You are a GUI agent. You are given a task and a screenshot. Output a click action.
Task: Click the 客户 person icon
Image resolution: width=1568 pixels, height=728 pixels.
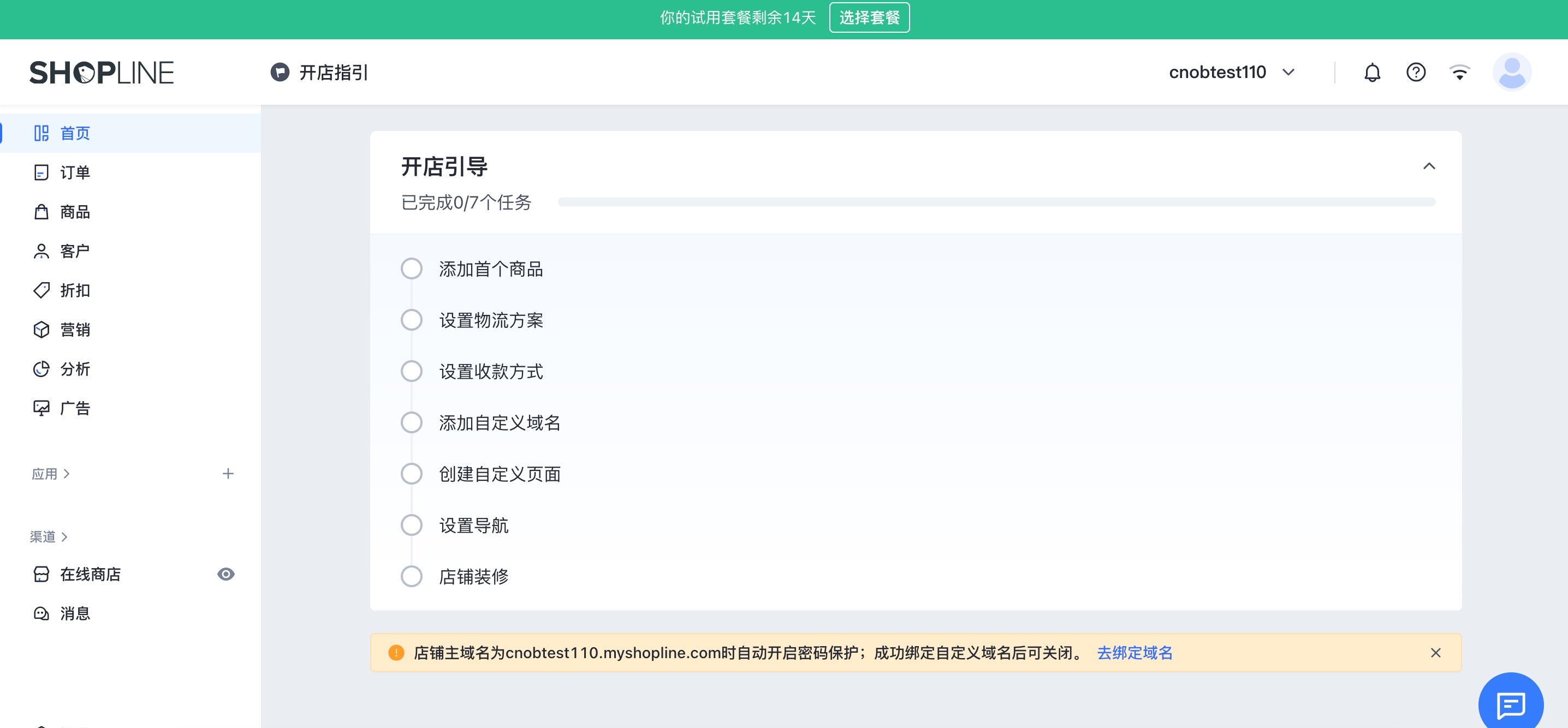coord(41,251)
